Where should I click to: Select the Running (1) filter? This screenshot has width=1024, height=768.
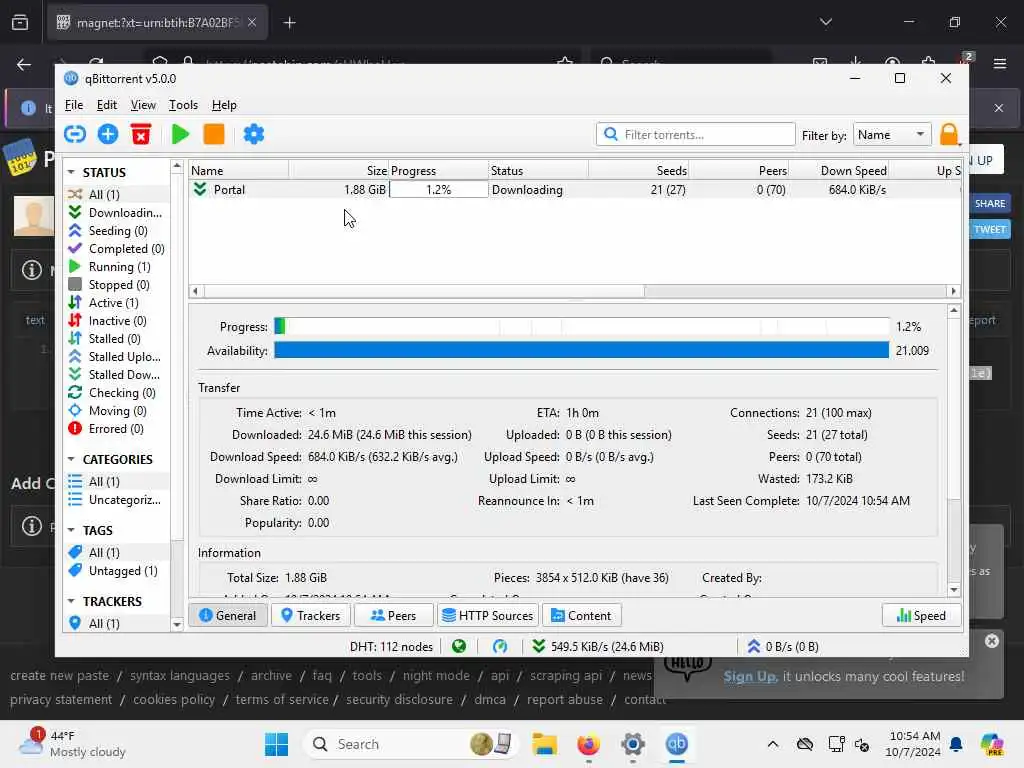click(116, 266)
